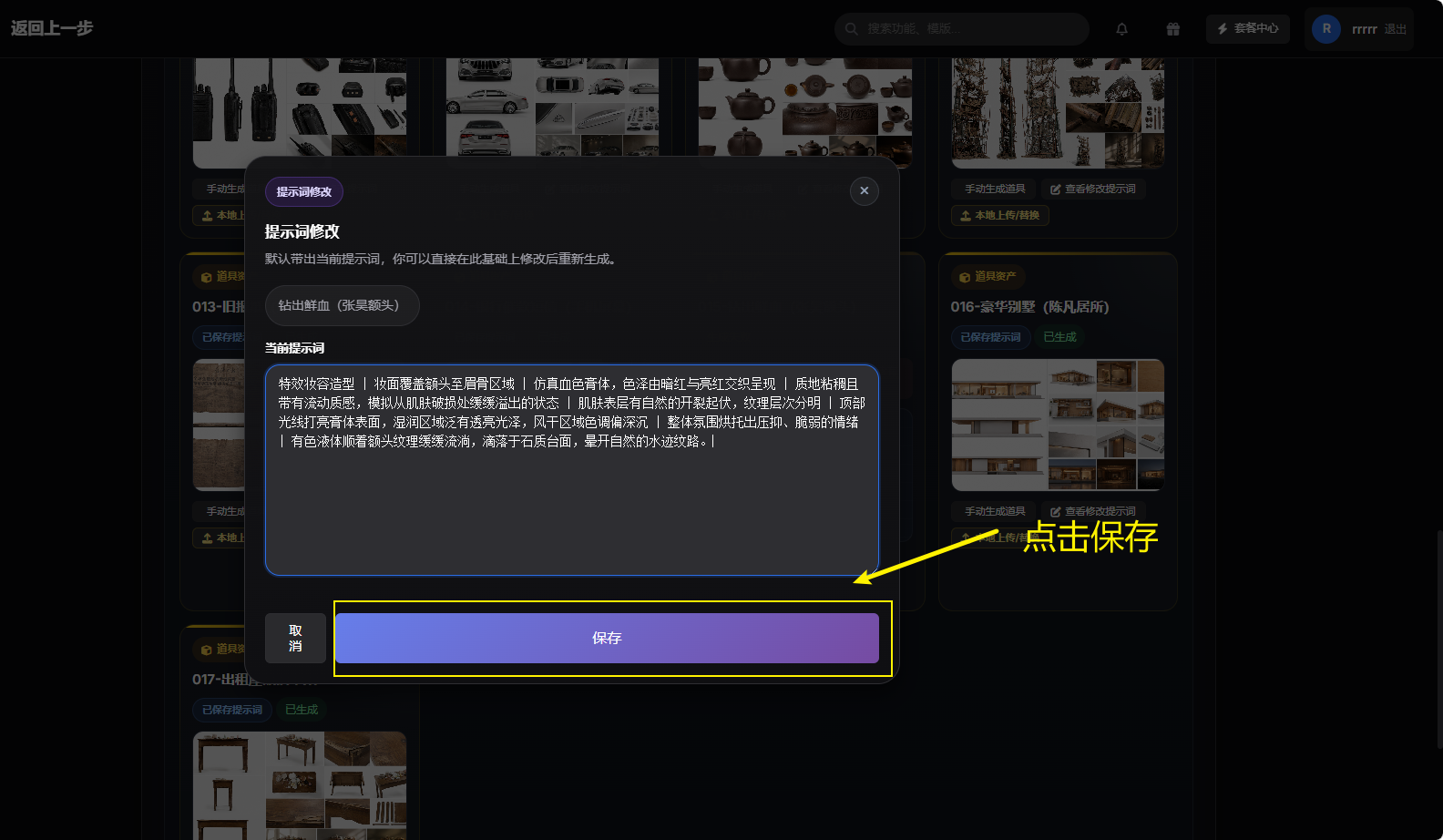Select the 提示词修改 pill tag
This screenshot has width=1443, height=840.
coord(304,191)
